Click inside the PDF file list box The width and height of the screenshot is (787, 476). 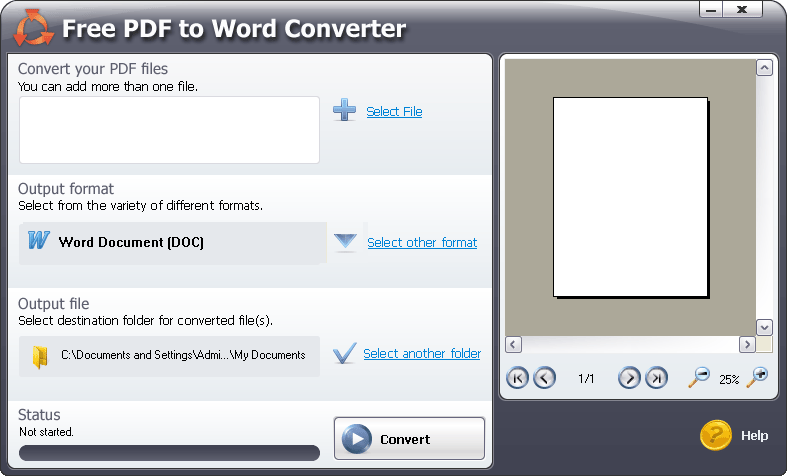click(x=169, y=130)
